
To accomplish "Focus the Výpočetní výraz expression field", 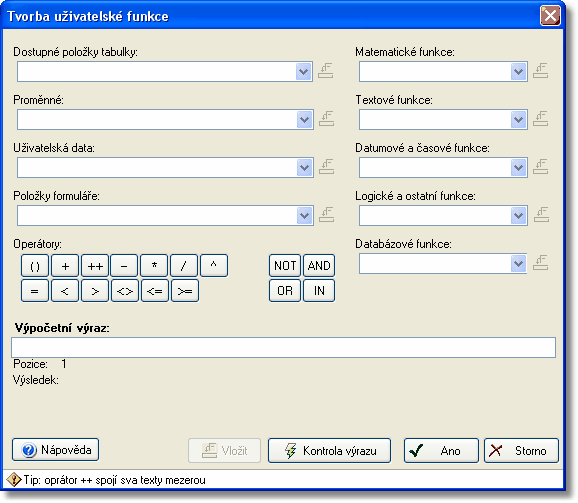I will click(x=283, y=347).
